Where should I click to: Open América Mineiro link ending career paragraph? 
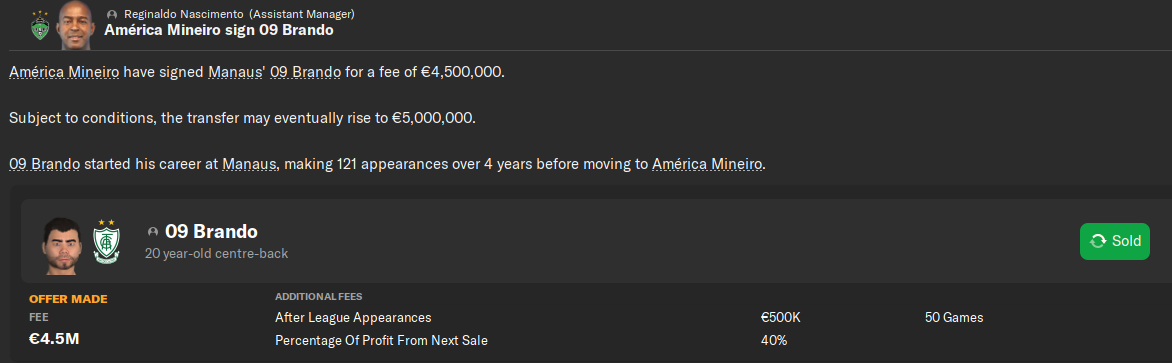tap(708, 164)
